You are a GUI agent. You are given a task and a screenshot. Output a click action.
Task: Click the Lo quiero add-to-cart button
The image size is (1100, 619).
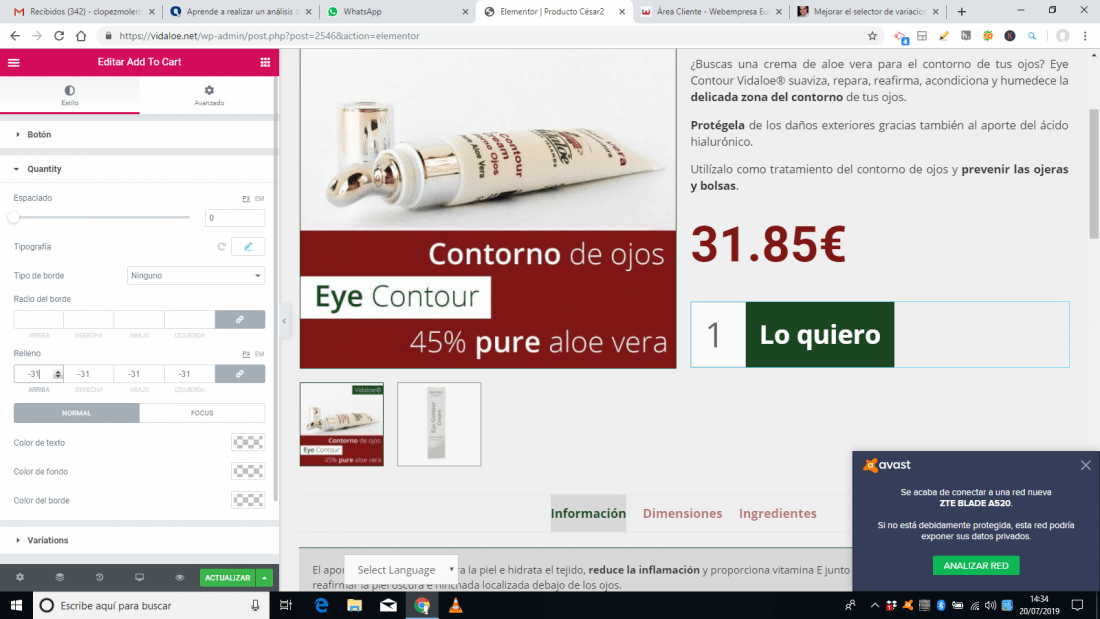click(x=820, y=335)
